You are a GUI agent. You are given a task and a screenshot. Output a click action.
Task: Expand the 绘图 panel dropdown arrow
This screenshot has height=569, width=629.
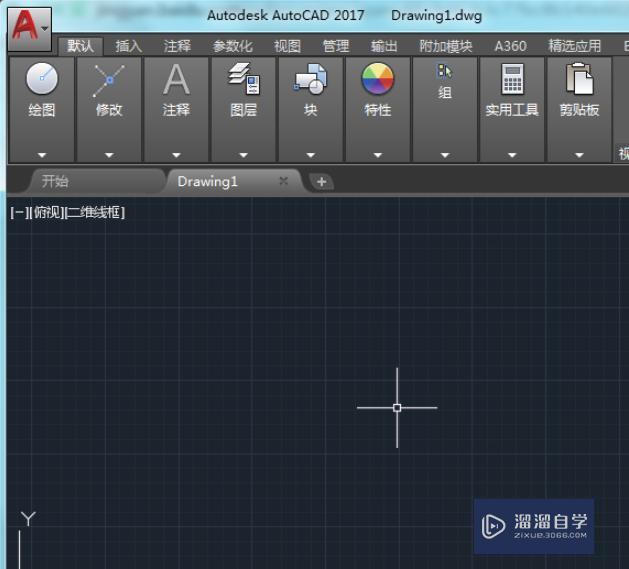42,155
